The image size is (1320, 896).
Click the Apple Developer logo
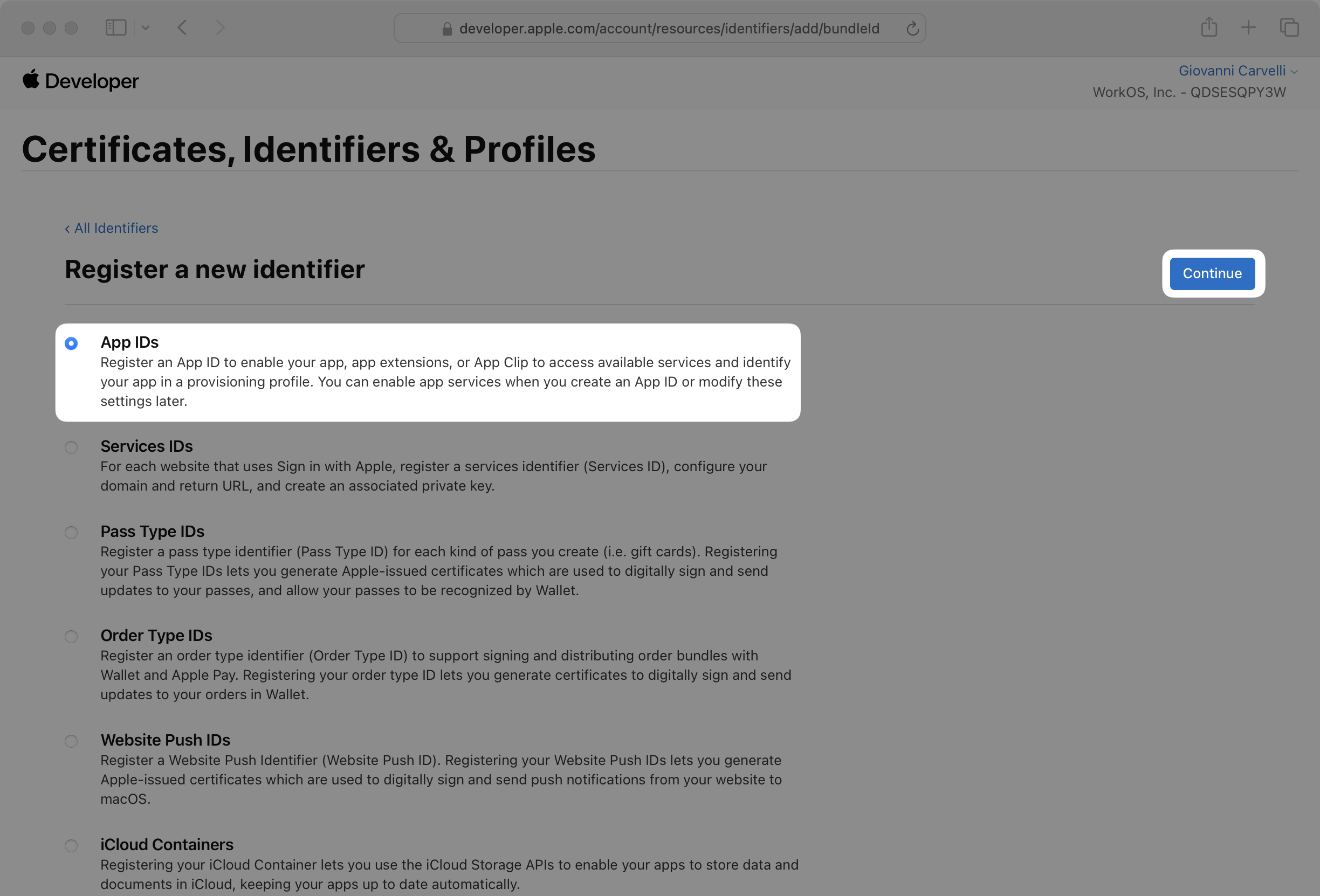click(80, 81)
